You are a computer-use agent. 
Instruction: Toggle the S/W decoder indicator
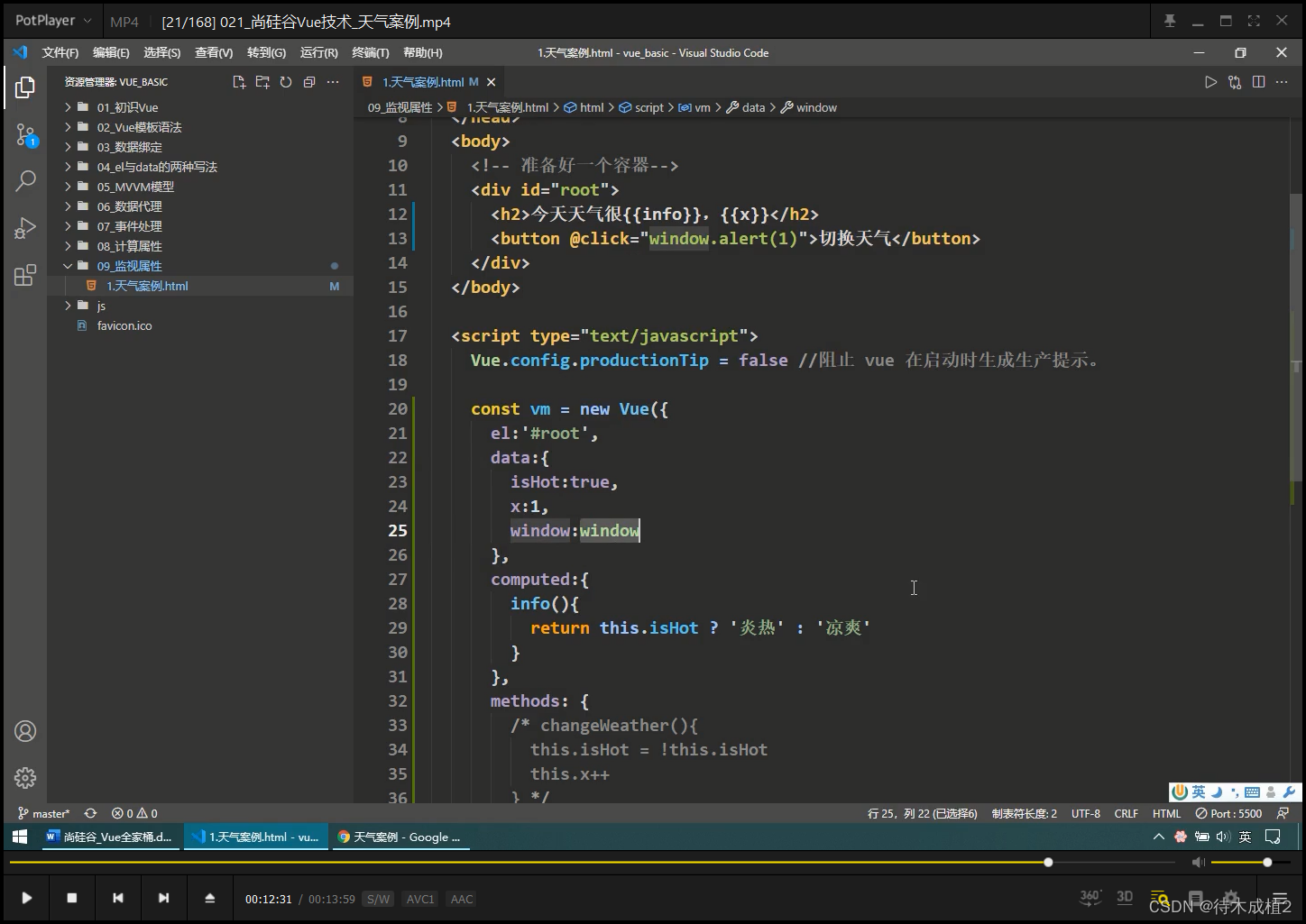click(378, 899)
